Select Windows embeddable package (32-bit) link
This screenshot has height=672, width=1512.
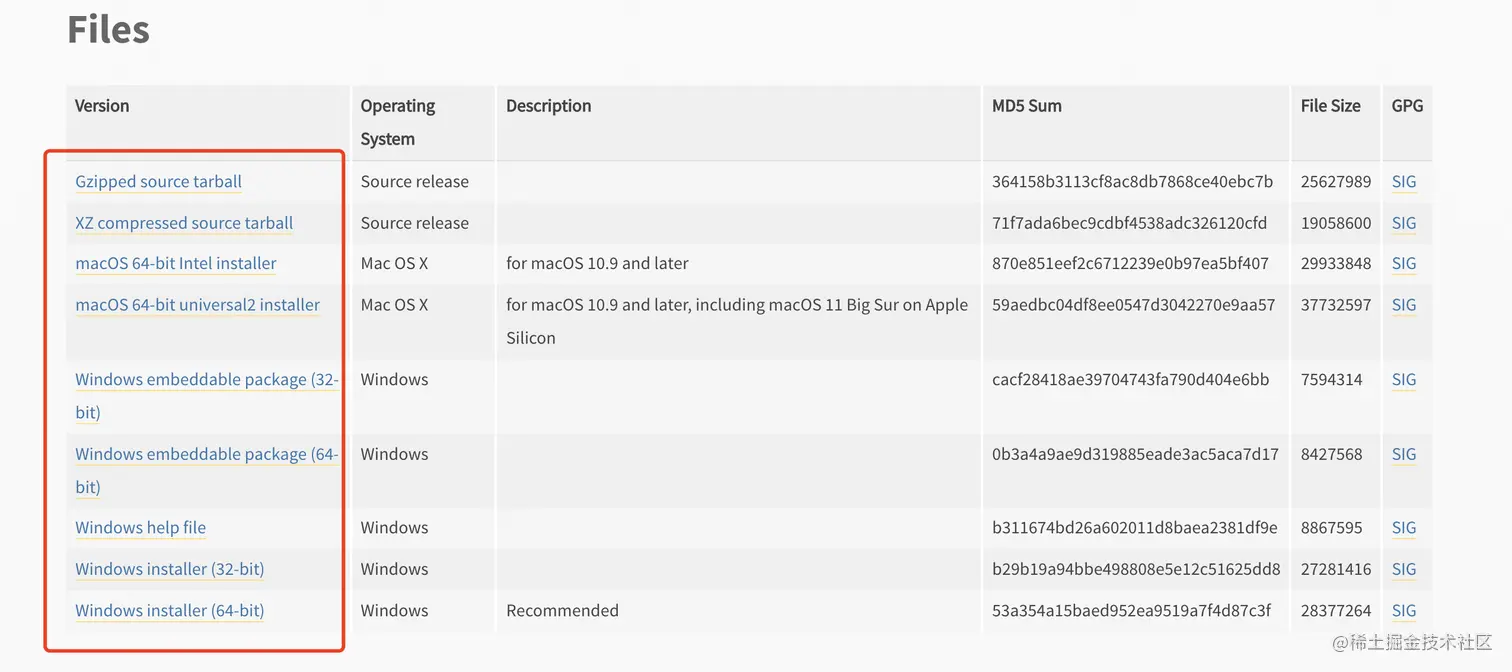[206, 380]
